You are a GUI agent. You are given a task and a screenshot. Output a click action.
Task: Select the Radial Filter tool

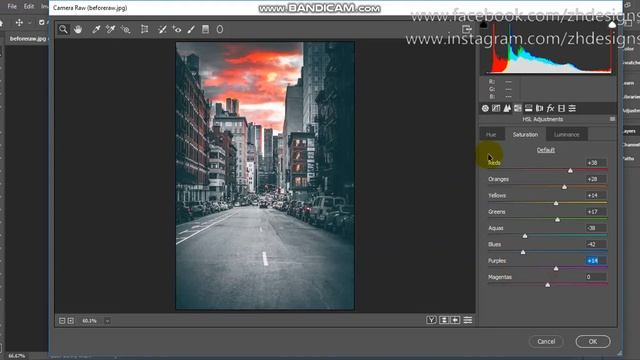[220, 29]
